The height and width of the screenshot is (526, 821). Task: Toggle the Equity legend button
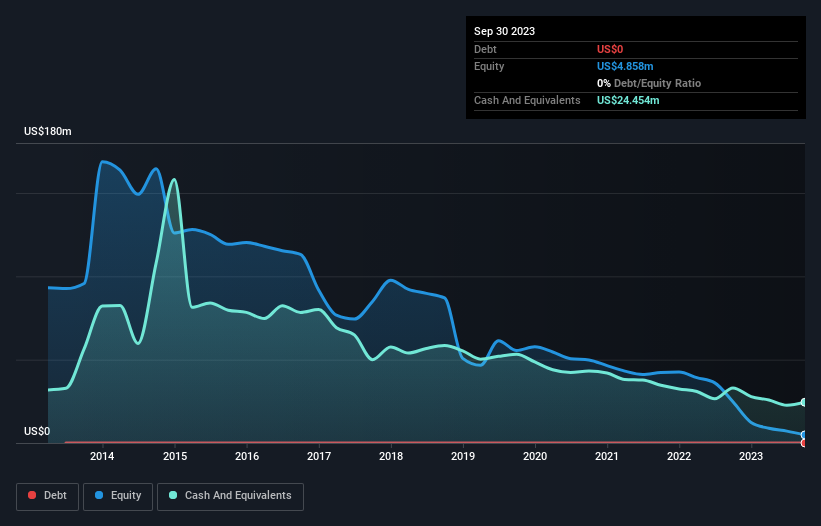point(118,496)
